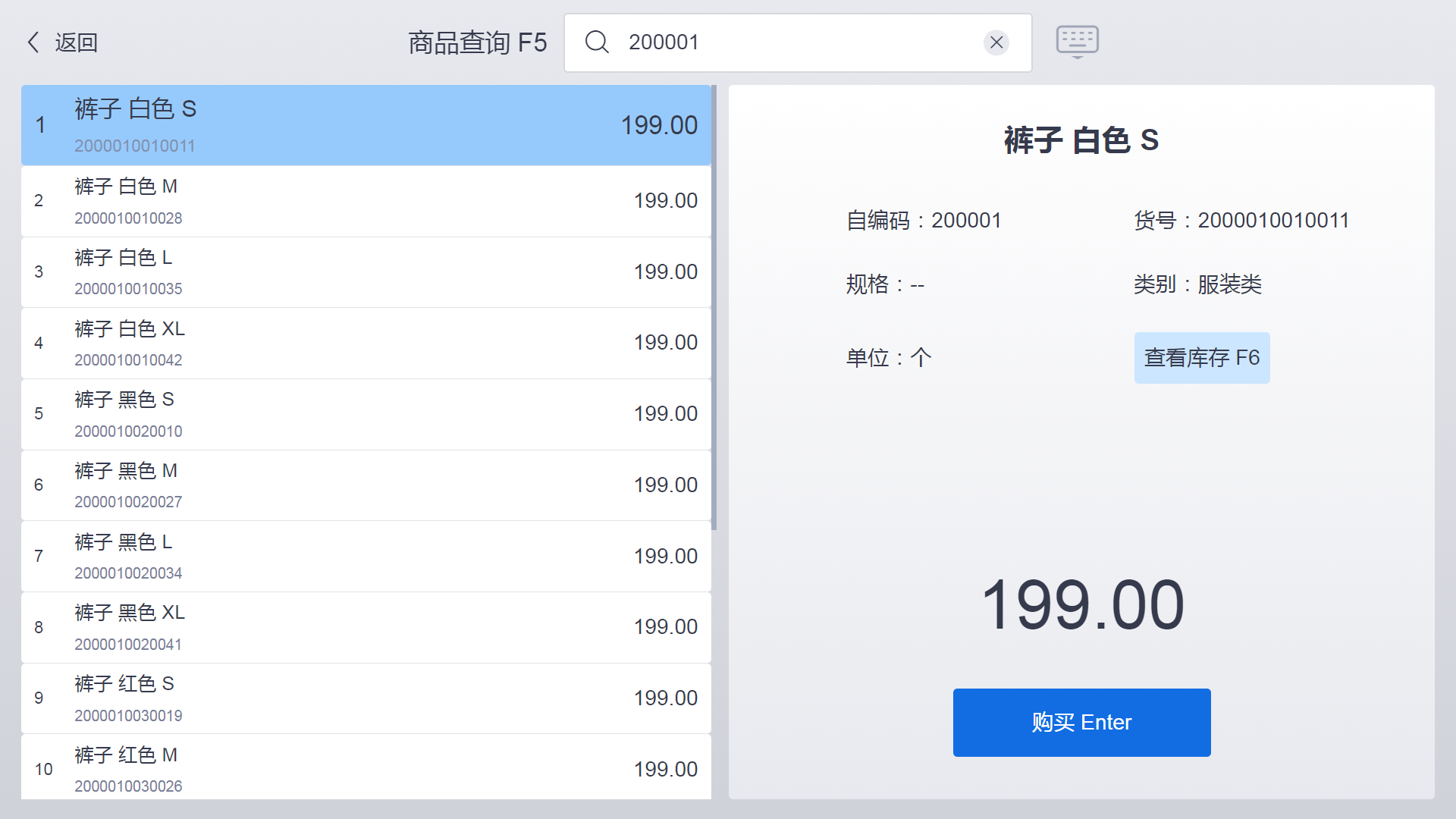Viewport: 1456px width, 819px height.
Task: Select 裤子 白色 L row
Action: click(366, 272)
